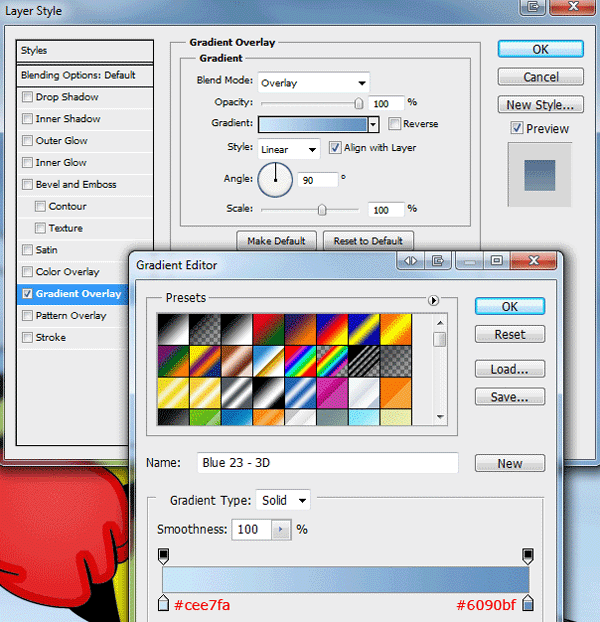Image resolution: width=600 pixels, height=622 pixels.
Task: Enable Color Overlay checkbox
Action: (x=27, y=272)
